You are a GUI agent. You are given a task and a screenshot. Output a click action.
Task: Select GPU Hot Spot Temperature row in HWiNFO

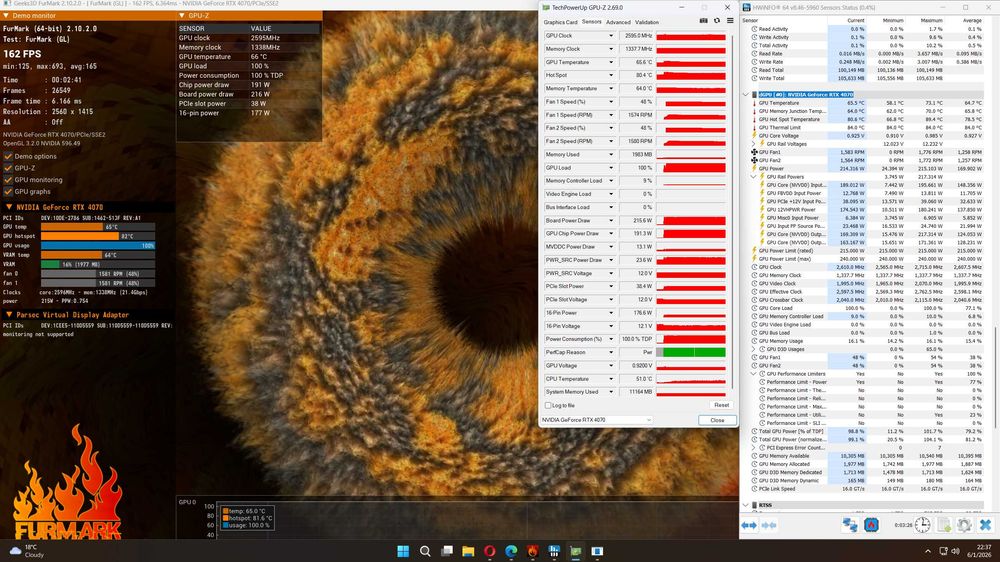point(867,119)
